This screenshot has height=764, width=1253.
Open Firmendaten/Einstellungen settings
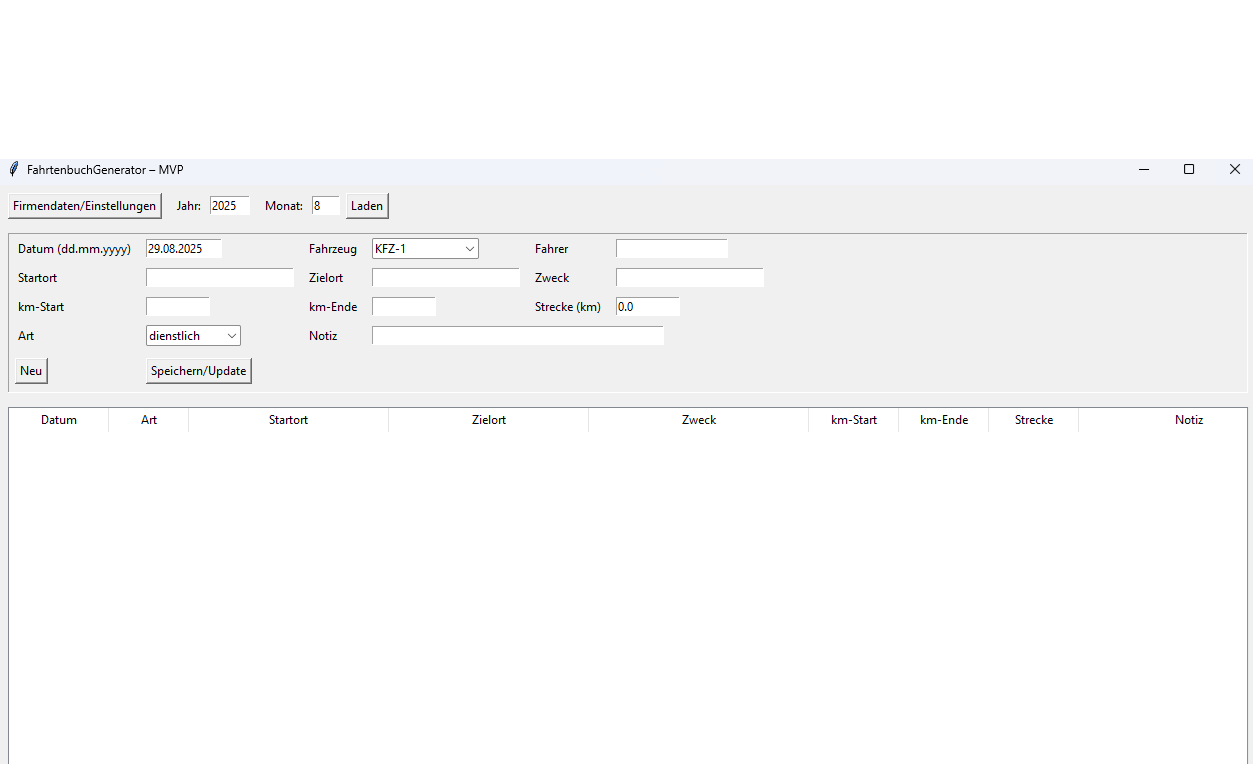[x=84, y=206]
